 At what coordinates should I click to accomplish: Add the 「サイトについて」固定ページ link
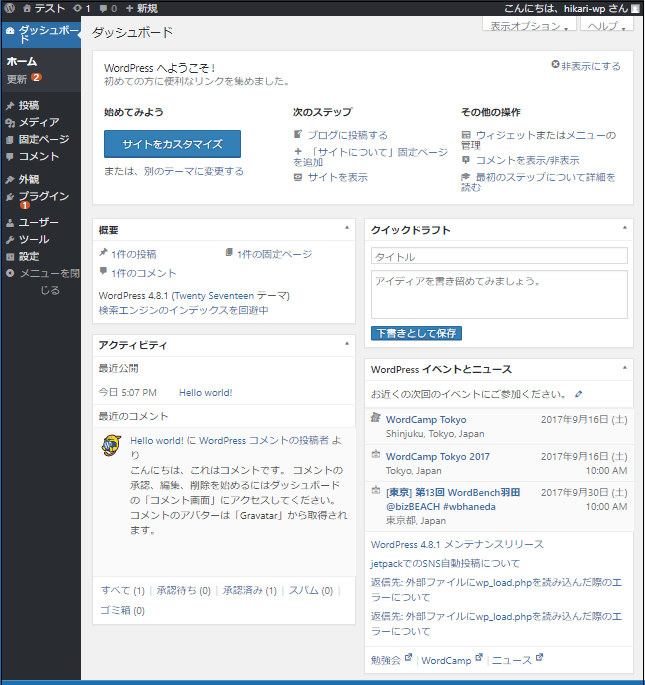(x=371, y=157)
